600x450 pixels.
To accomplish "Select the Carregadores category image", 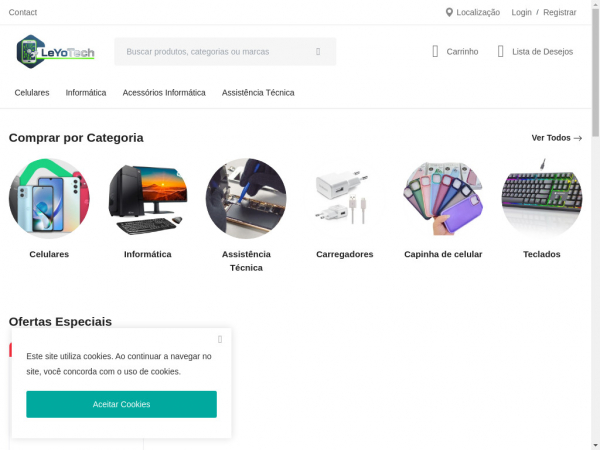I will pyautogui.click(x=344, y=198).
